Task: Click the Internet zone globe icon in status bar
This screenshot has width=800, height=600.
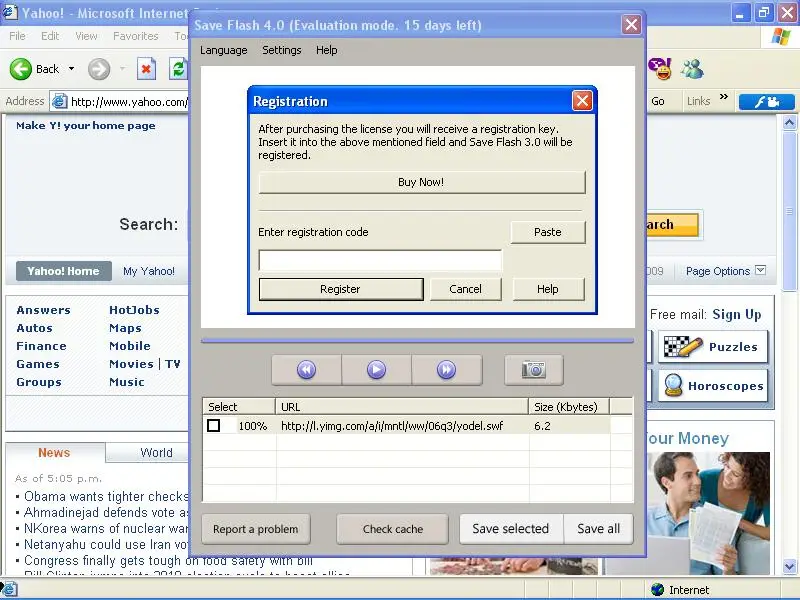Action: point(658,590)
